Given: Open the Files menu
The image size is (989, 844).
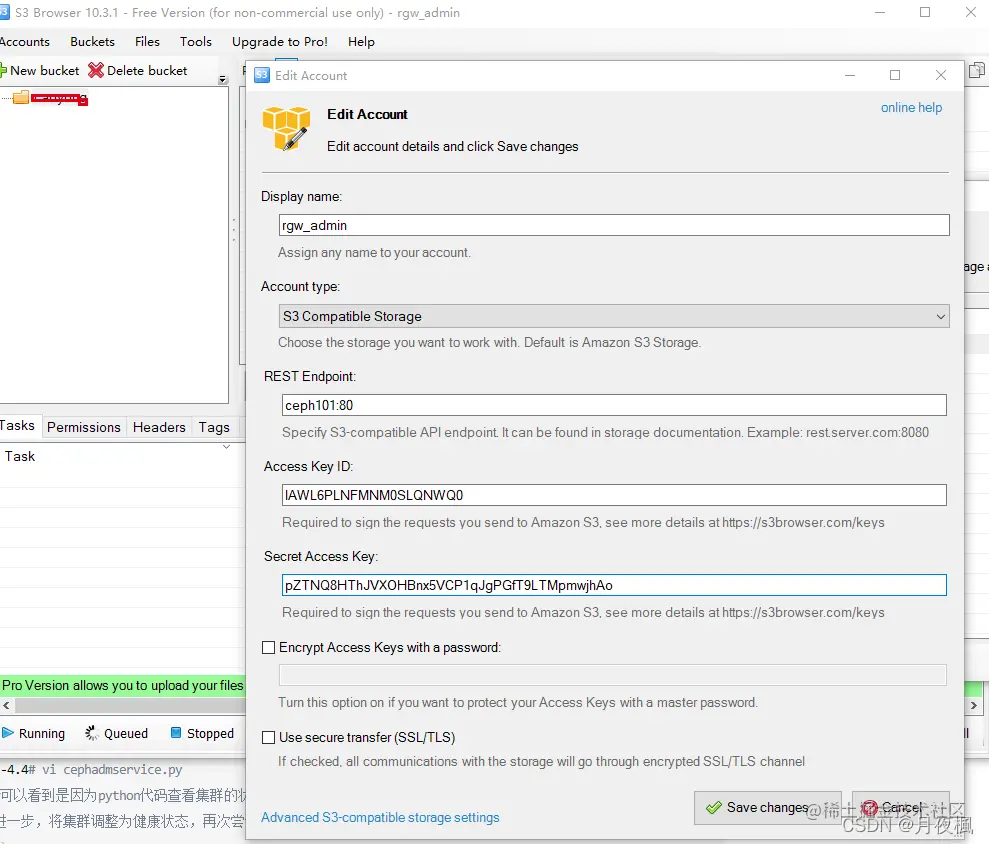Looking at the screenshot, I should coord(147,42).
